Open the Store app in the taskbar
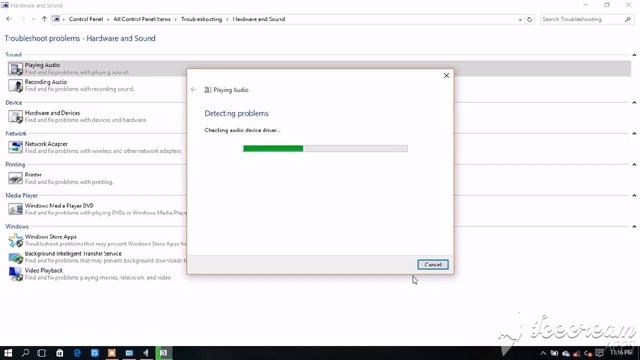This screenshot has width=640, height=360. pos(60,353)
